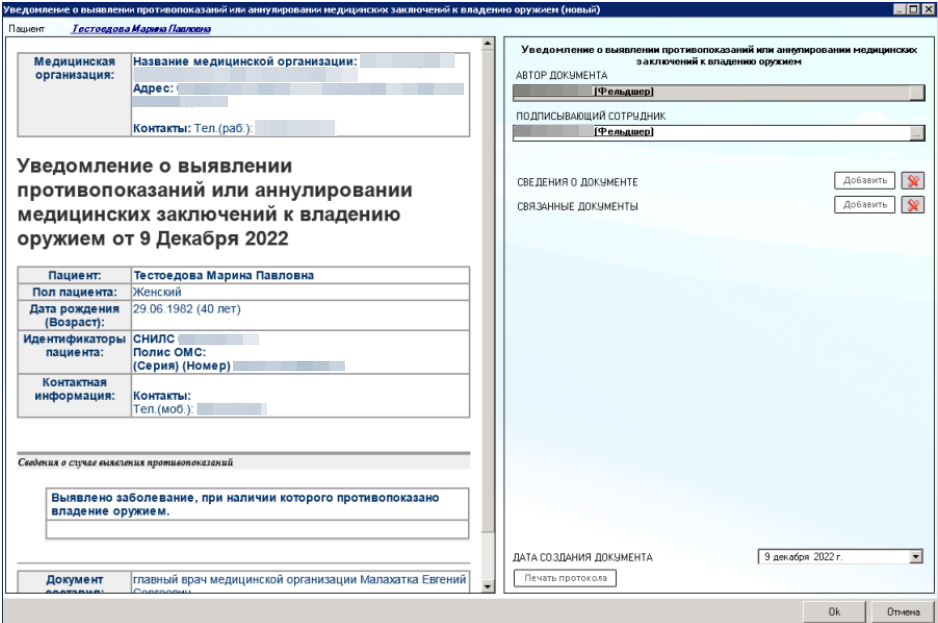This screenshot has width=938, height=623.
Task: Open patient link Тестоедова Марина Павловна
Action: pyautogui.click(x=141, y=29)
